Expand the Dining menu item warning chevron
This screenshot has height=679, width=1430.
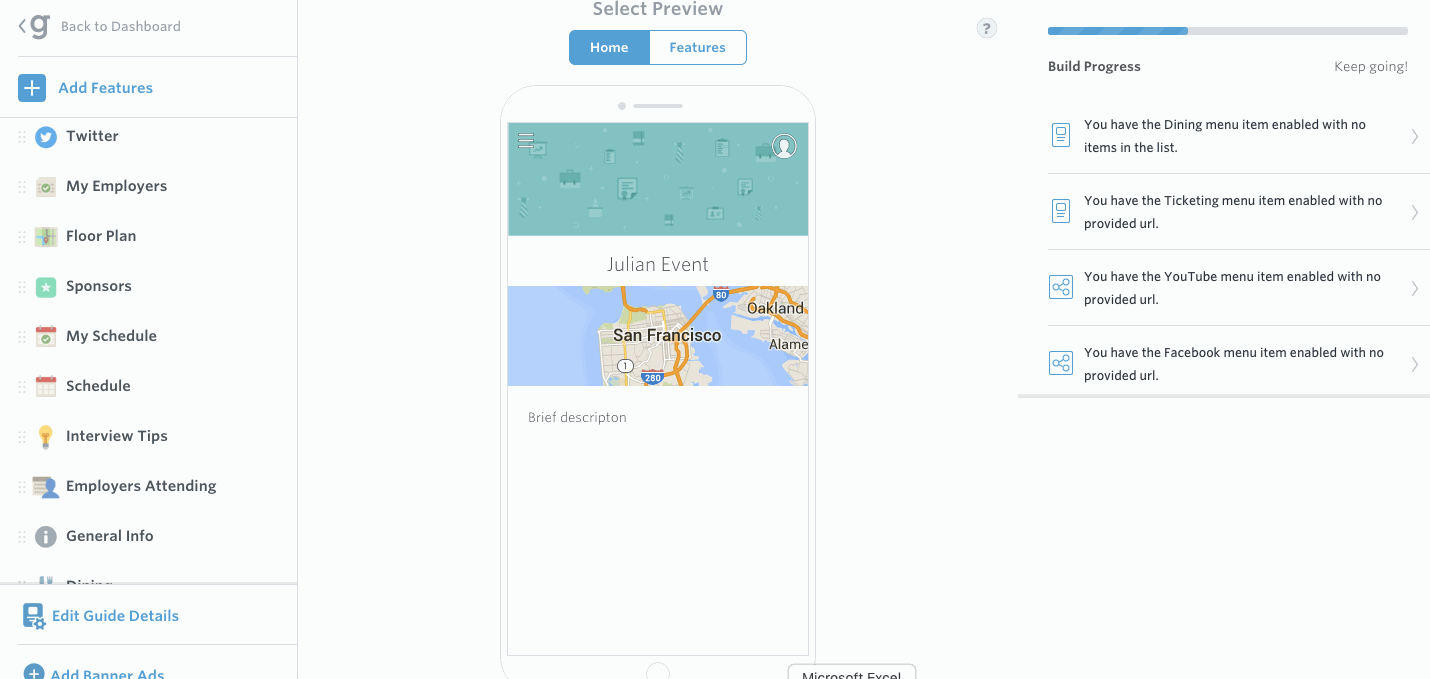pos(1414,136)
